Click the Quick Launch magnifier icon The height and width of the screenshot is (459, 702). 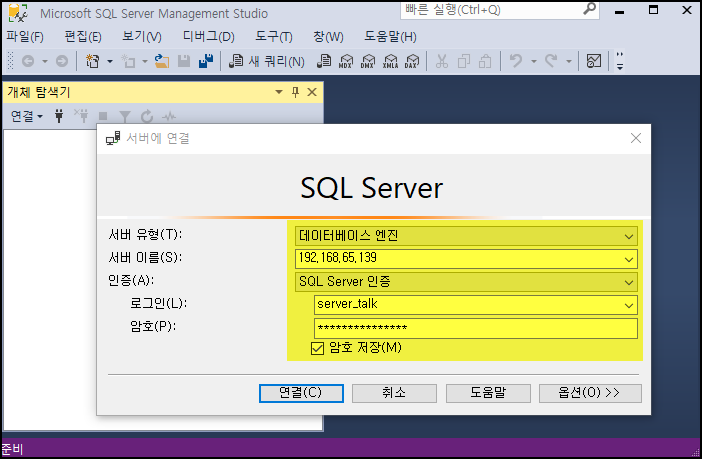[x=590, y=9]
